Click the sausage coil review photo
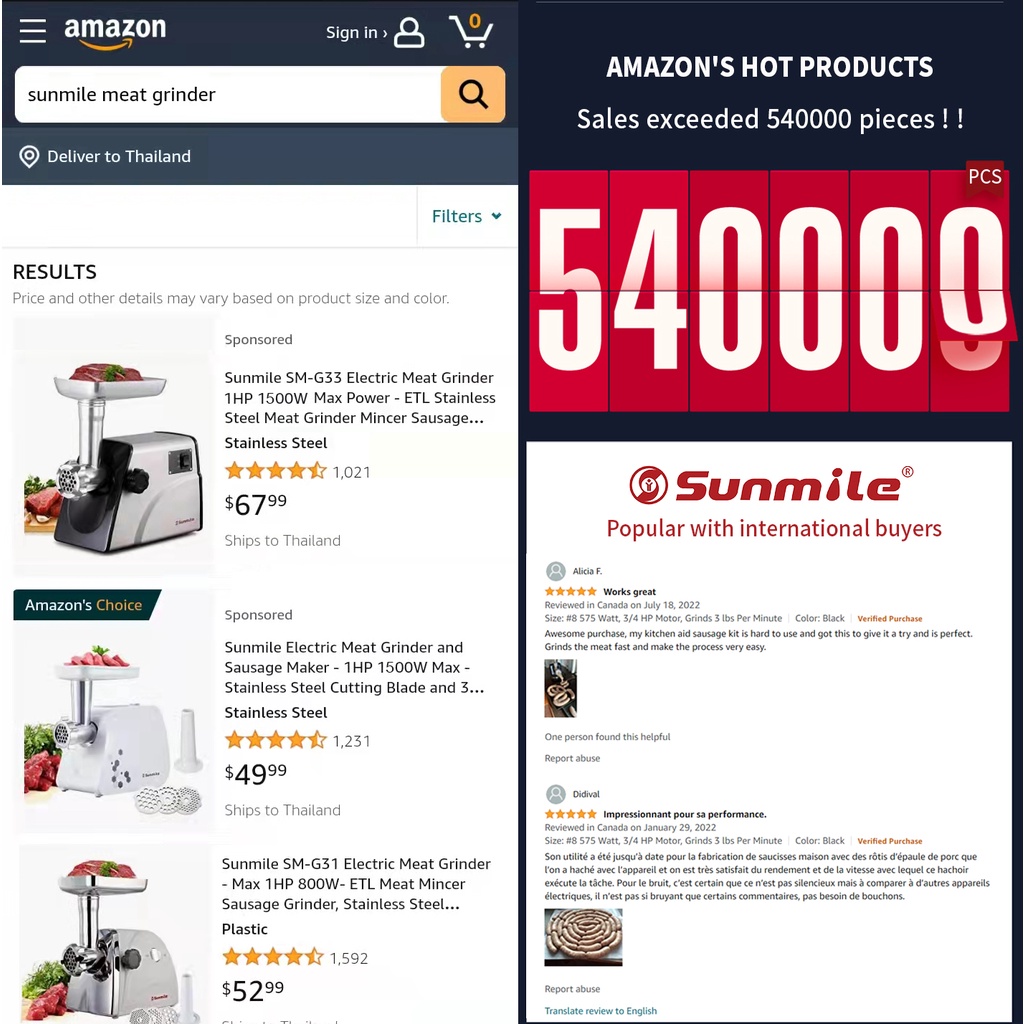This screenshot has width=1024, height=1024. tap(583, 937)
